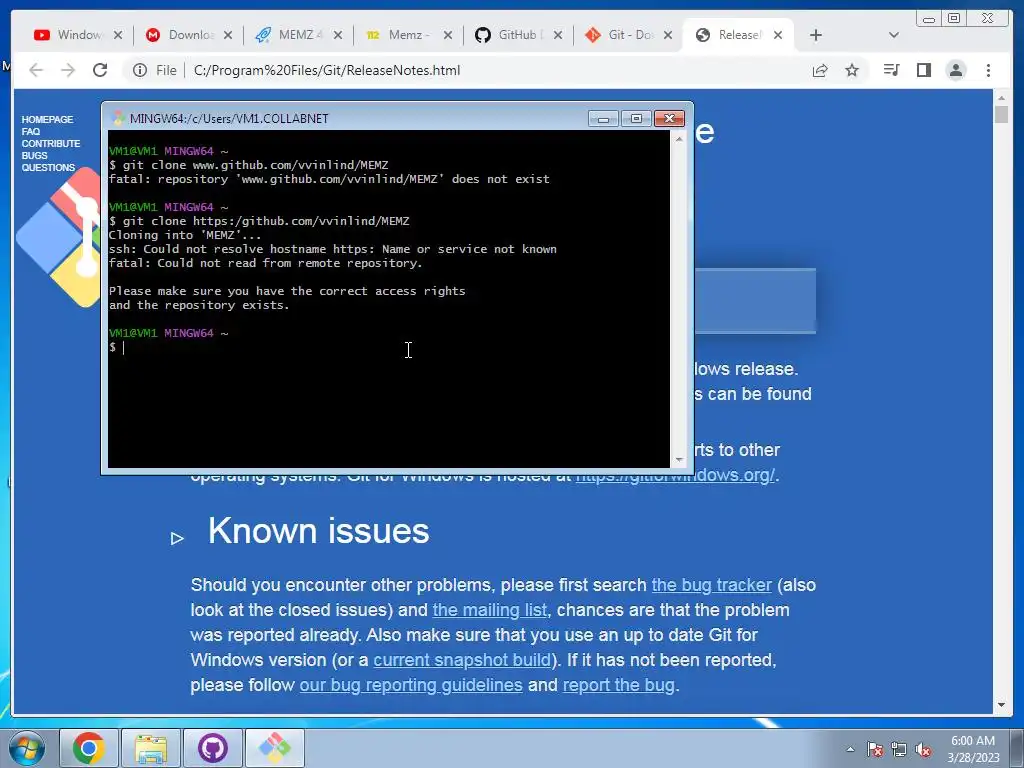Image resolution: width=1024 pixels, height=768 pixels.
Task: Open Git Bash from the taskbar
Action: pos(275,748)
